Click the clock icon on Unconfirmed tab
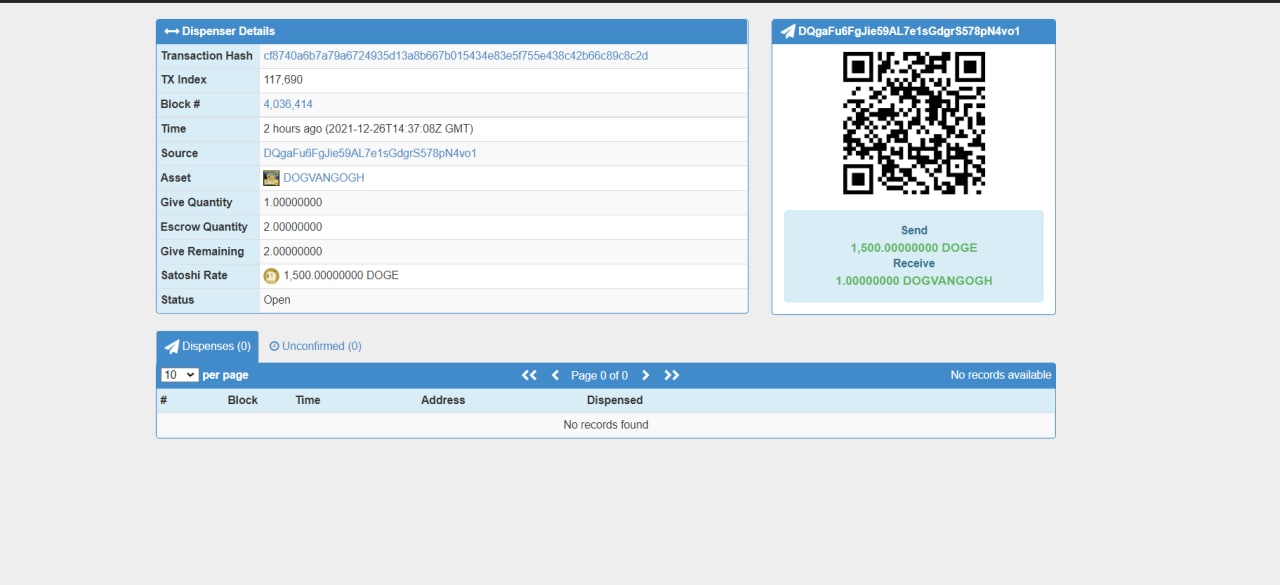 point(274,346)
